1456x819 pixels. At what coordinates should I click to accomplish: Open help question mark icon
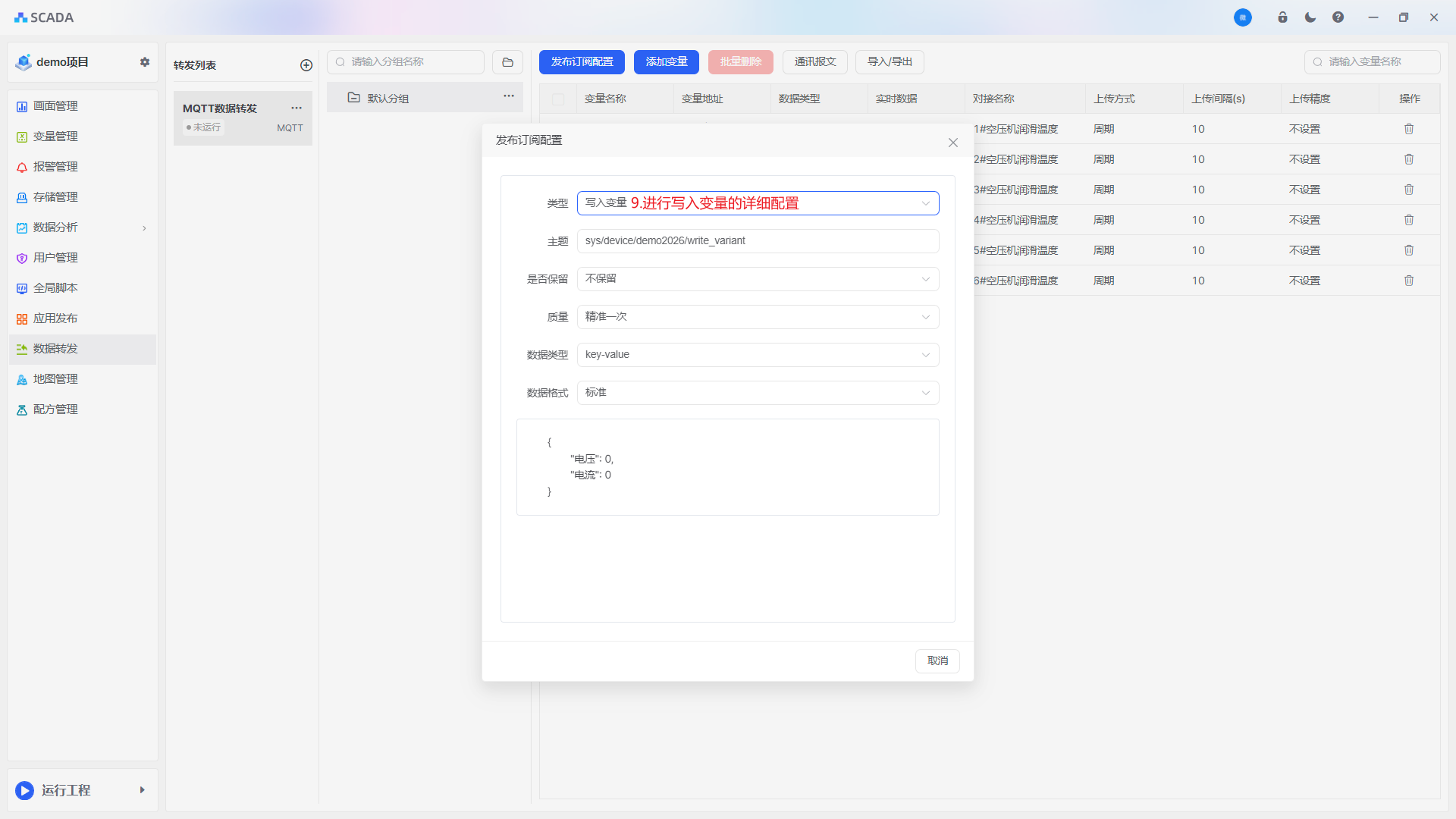tap(1338, 17)
